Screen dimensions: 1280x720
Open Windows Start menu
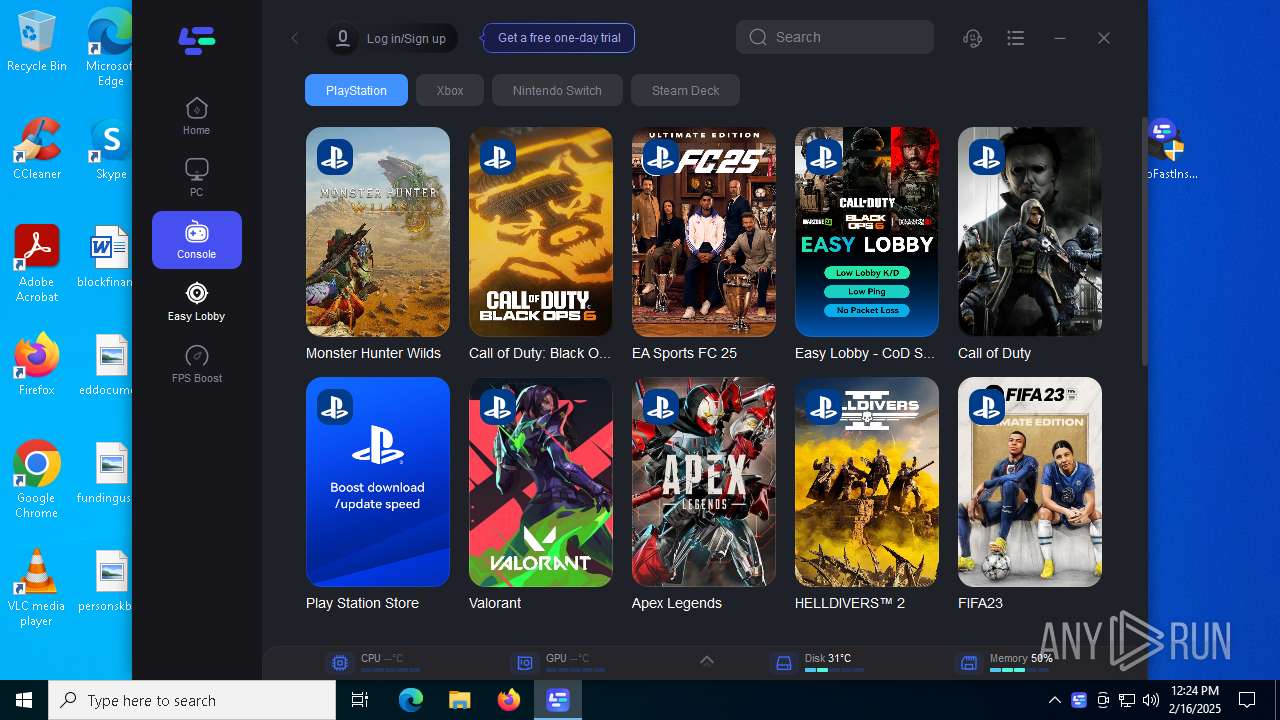click(24, 700)
